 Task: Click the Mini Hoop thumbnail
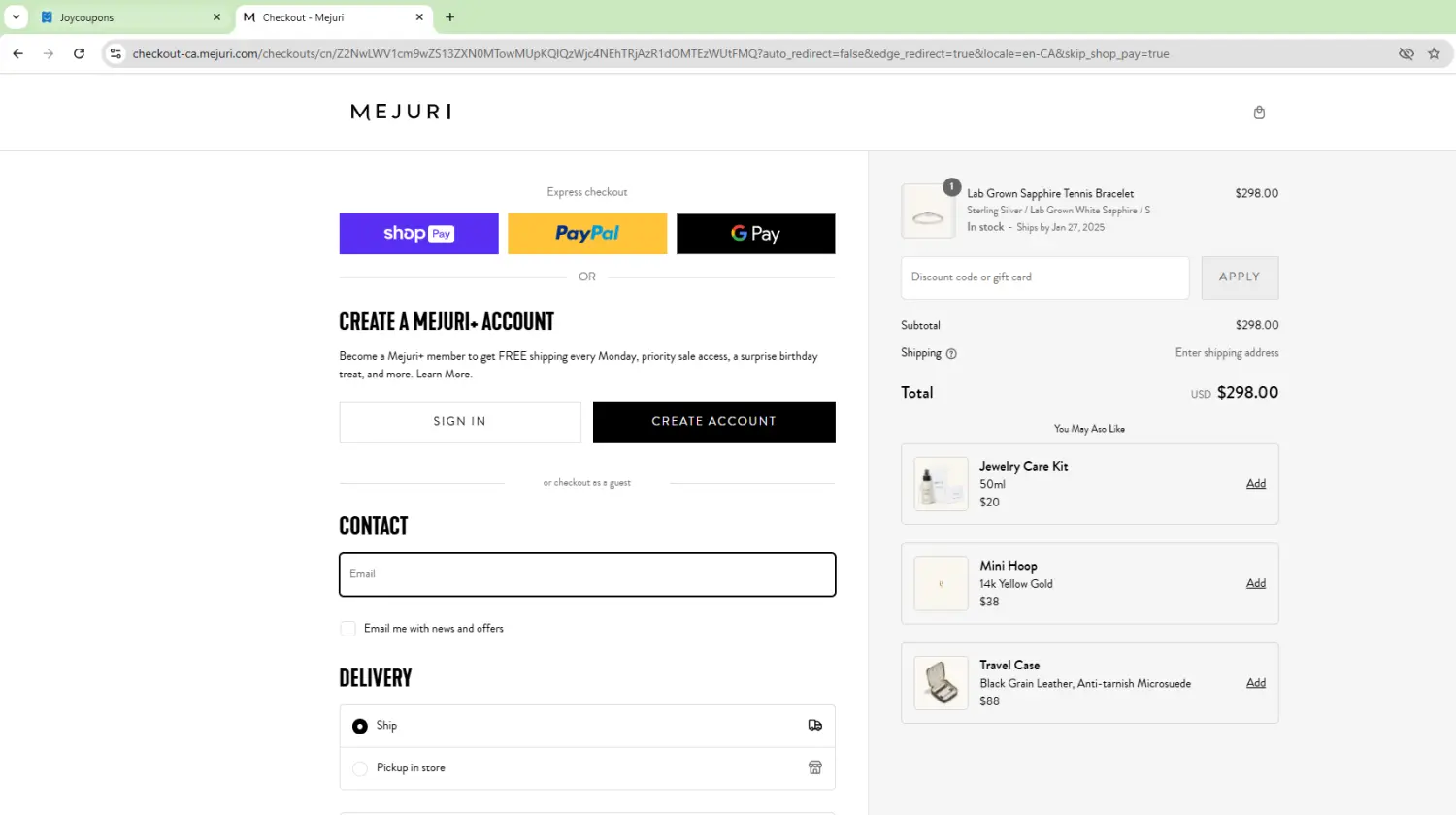point(941,583)
